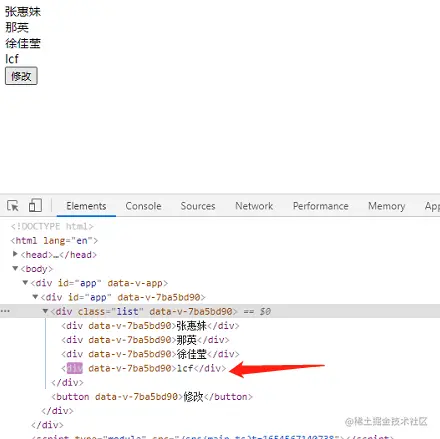Screen dimensions: 440x439
Task: Select the div row containing 那英
Action: tap(145, 340)
